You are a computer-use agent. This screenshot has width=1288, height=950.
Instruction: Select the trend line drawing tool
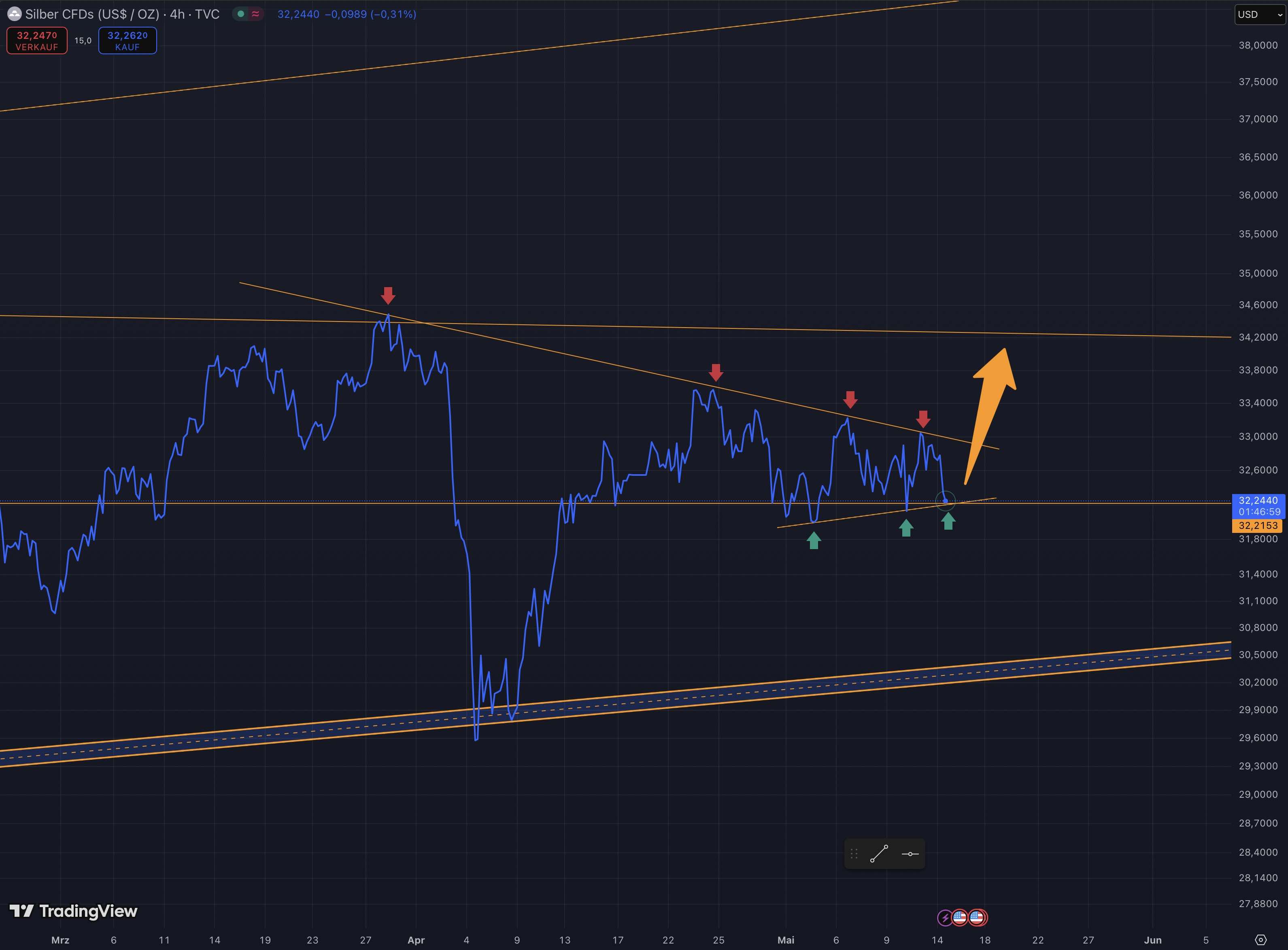click(879, 853)
